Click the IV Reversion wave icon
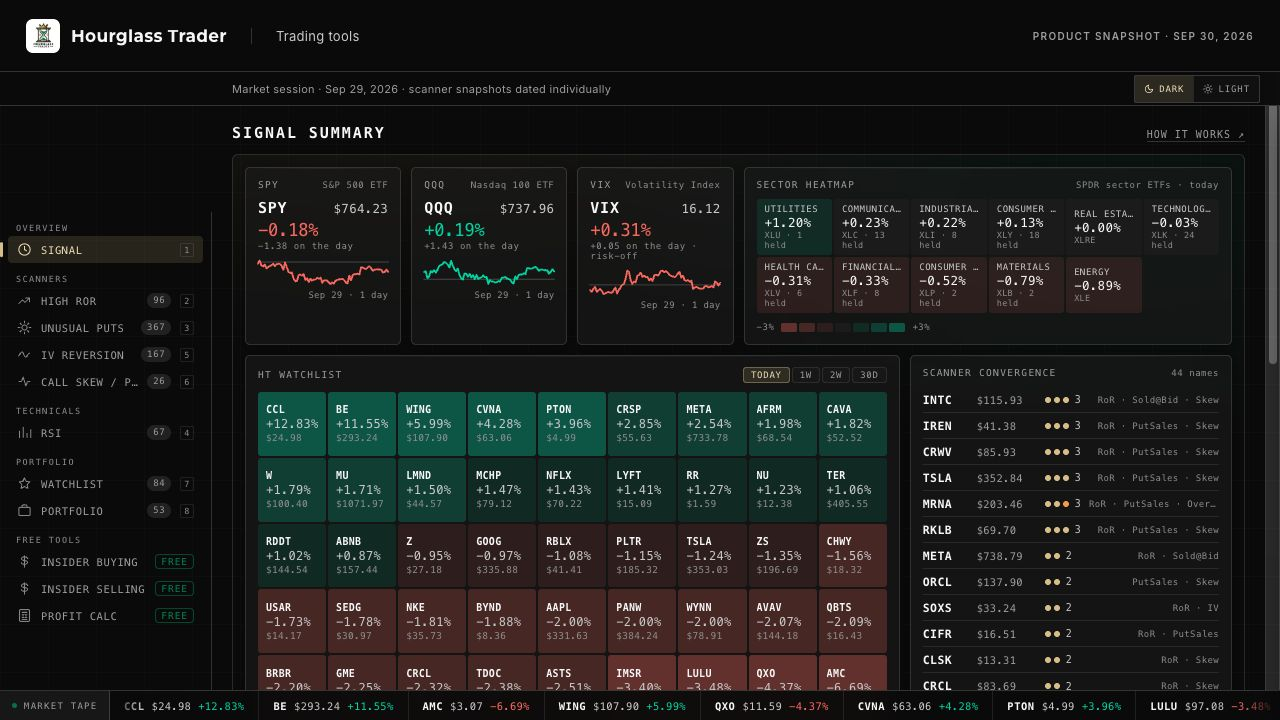1280x720 pixels. 25,355
